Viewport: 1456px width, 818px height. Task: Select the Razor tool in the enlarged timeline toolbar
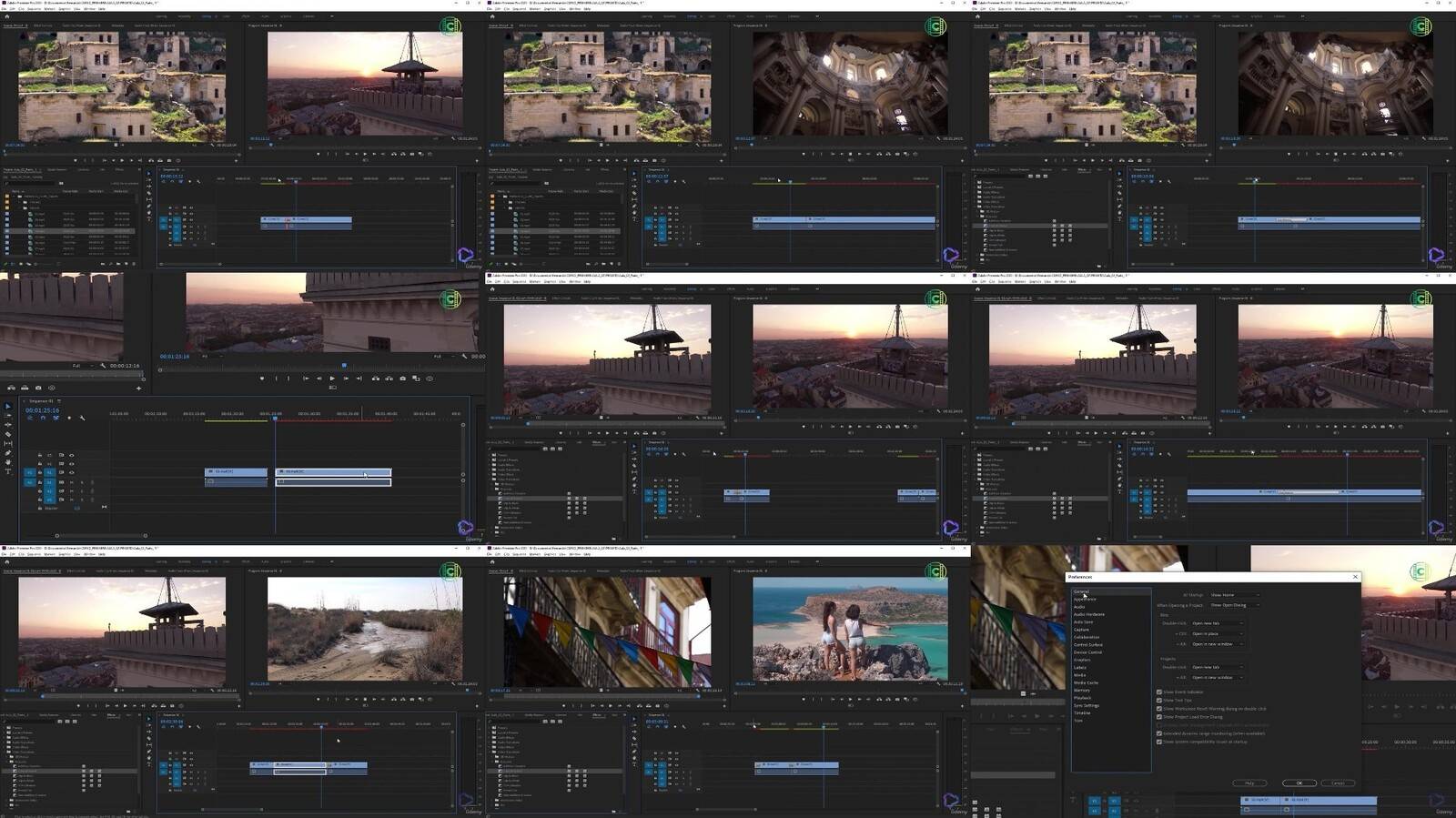pos(8,434)
